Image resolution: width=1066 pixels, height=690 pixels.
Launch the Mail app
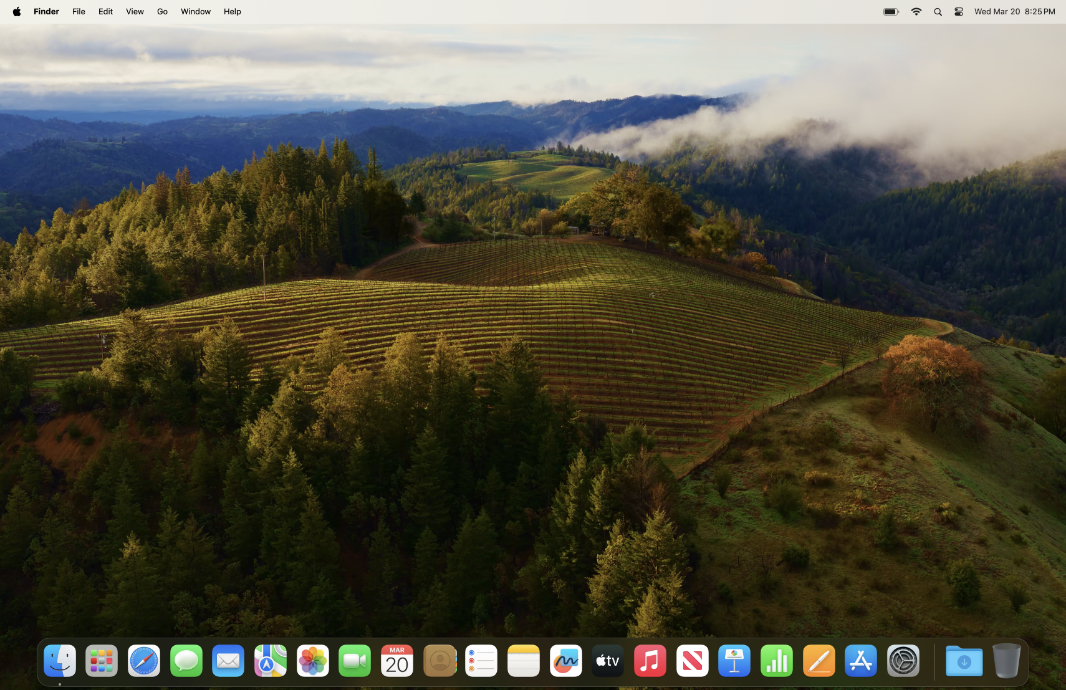click(x=228, y=660)
